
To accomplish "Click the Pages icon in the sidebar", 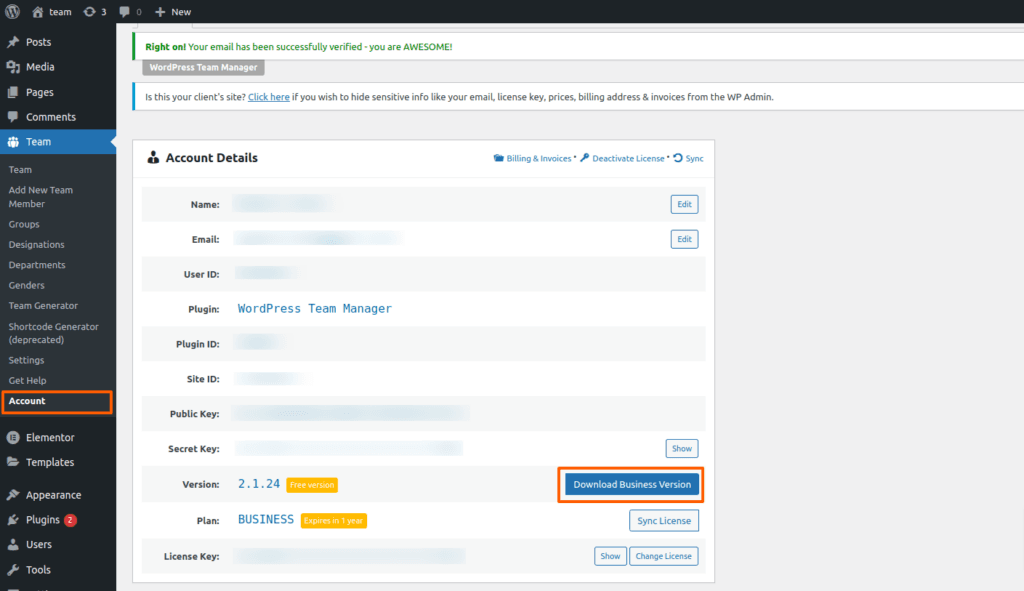I will (x=13, y=92).
